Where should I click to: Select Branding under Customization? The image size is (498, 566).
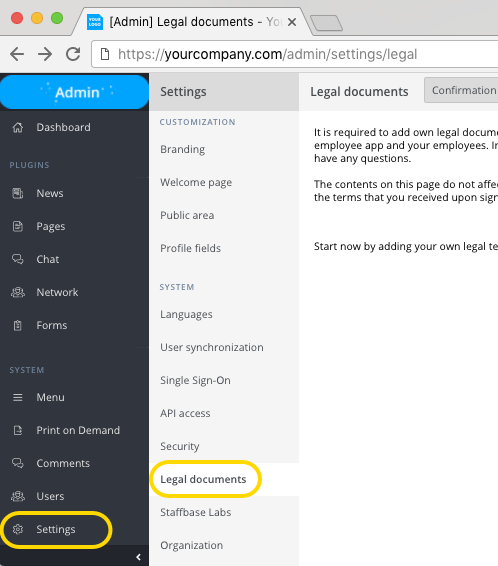coord(224,149)
